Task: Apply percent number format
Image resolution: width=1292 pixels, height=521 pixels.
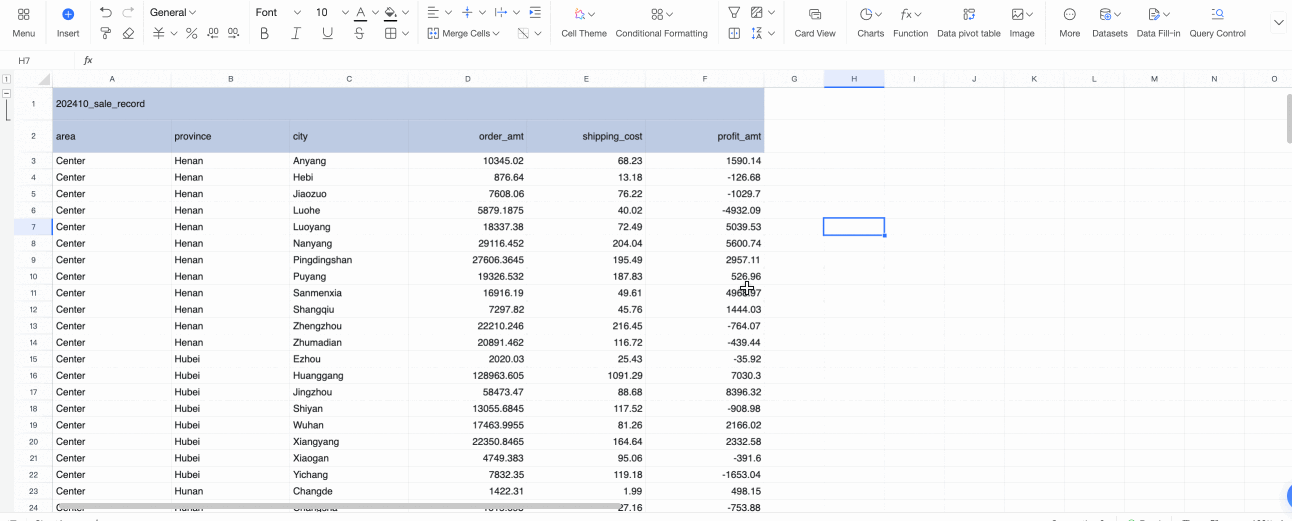Action: point(192,33)
